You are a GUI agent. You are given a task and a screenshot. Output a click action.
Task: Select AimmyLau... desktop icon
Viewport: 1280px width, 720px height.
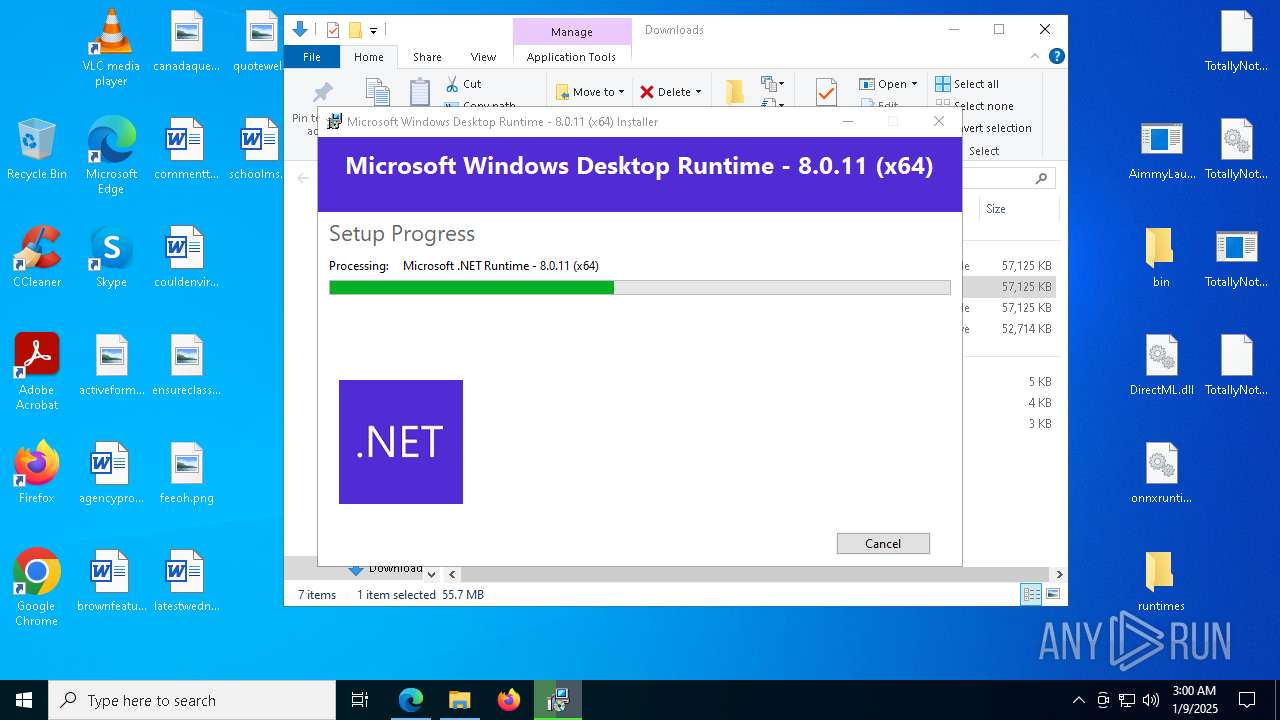coord(1161,149)
